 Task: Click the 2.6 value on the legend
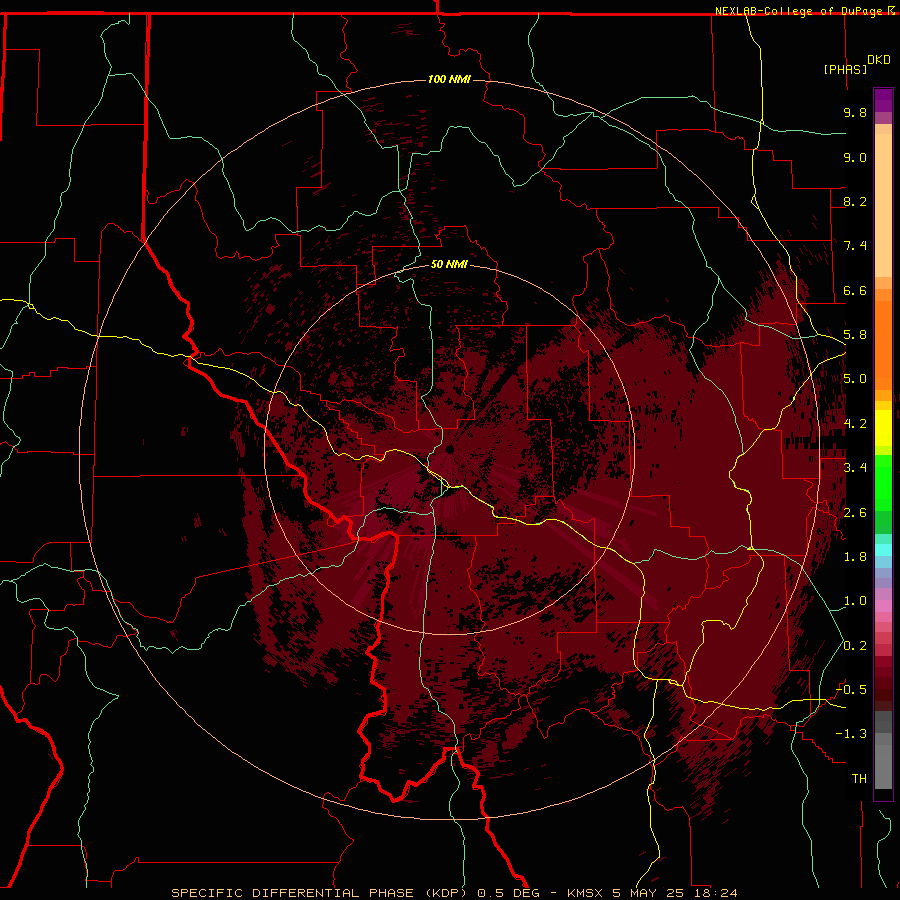[x=855, y=513]
